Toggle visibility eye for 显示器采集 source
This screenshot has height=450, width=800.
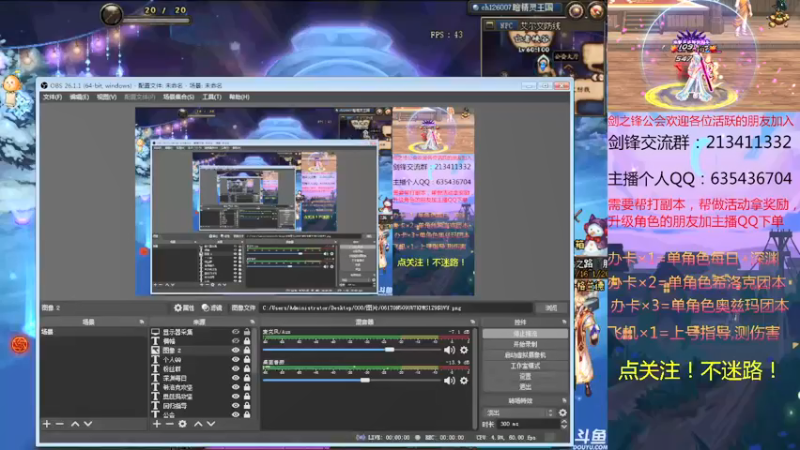coord(235,332)
